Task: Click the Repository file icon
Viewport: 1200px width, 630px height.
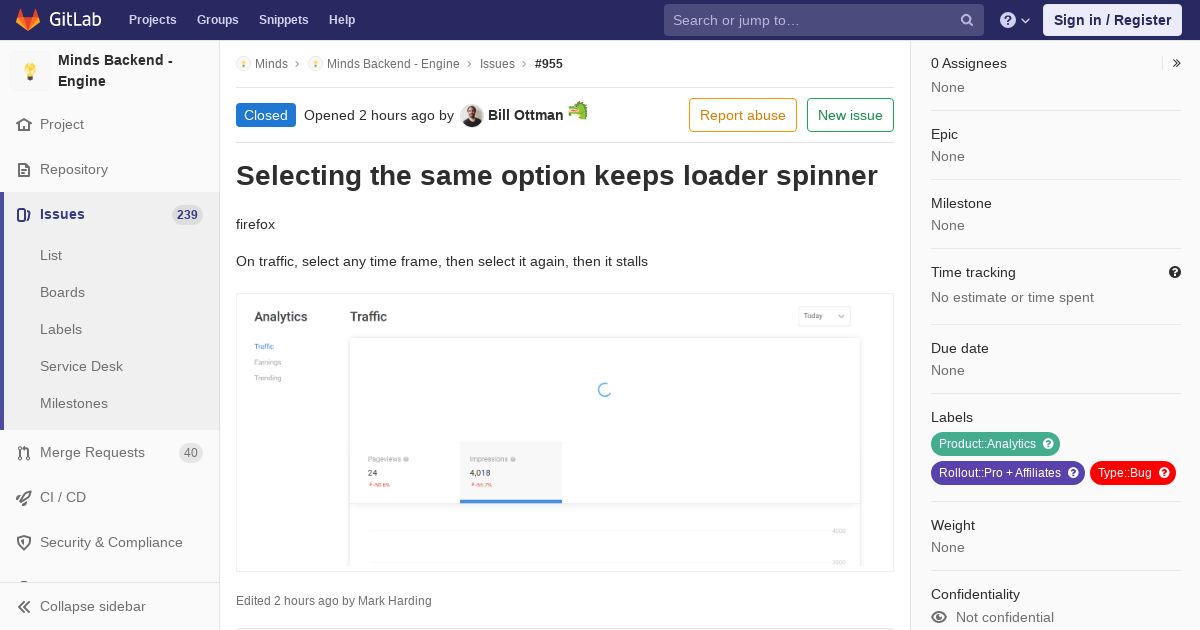Action: tap(24, 169)
